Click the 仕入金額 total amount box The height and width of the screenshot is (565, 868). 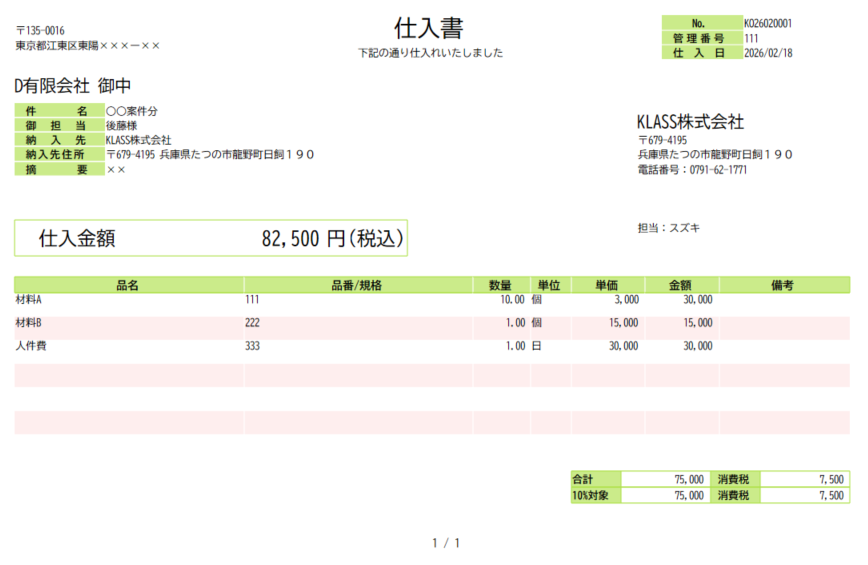[x=211, y=238]
